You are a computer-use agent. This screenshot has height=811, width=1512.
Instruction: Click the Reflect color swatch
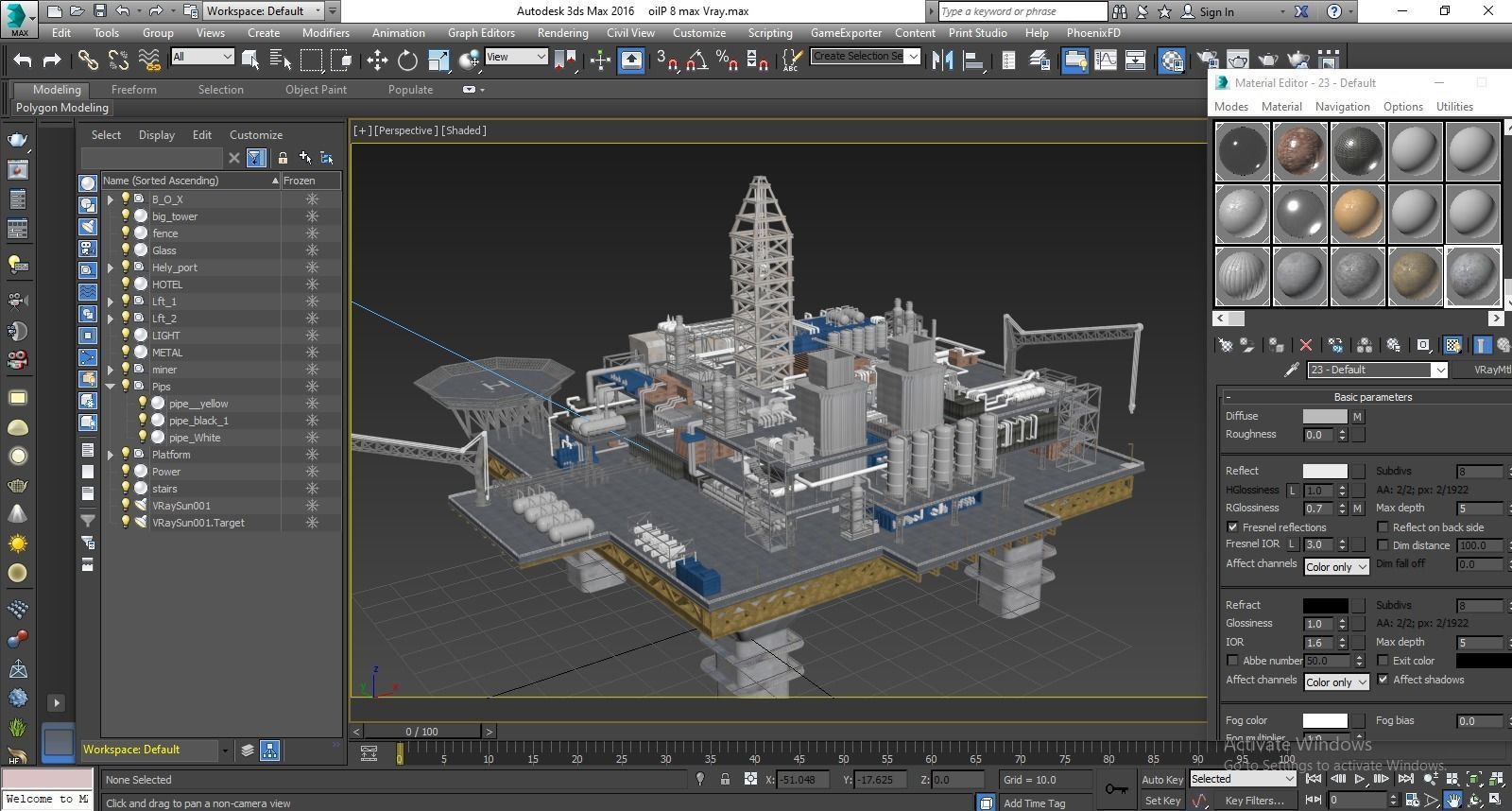[x=1325, y=471]
